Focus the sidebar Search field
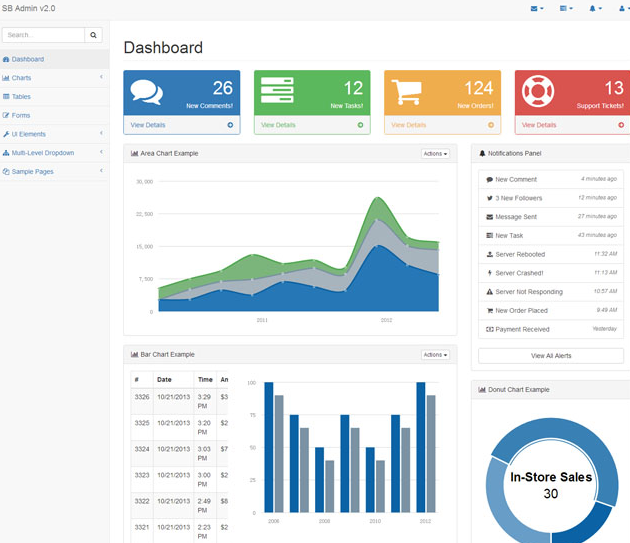 43,35
